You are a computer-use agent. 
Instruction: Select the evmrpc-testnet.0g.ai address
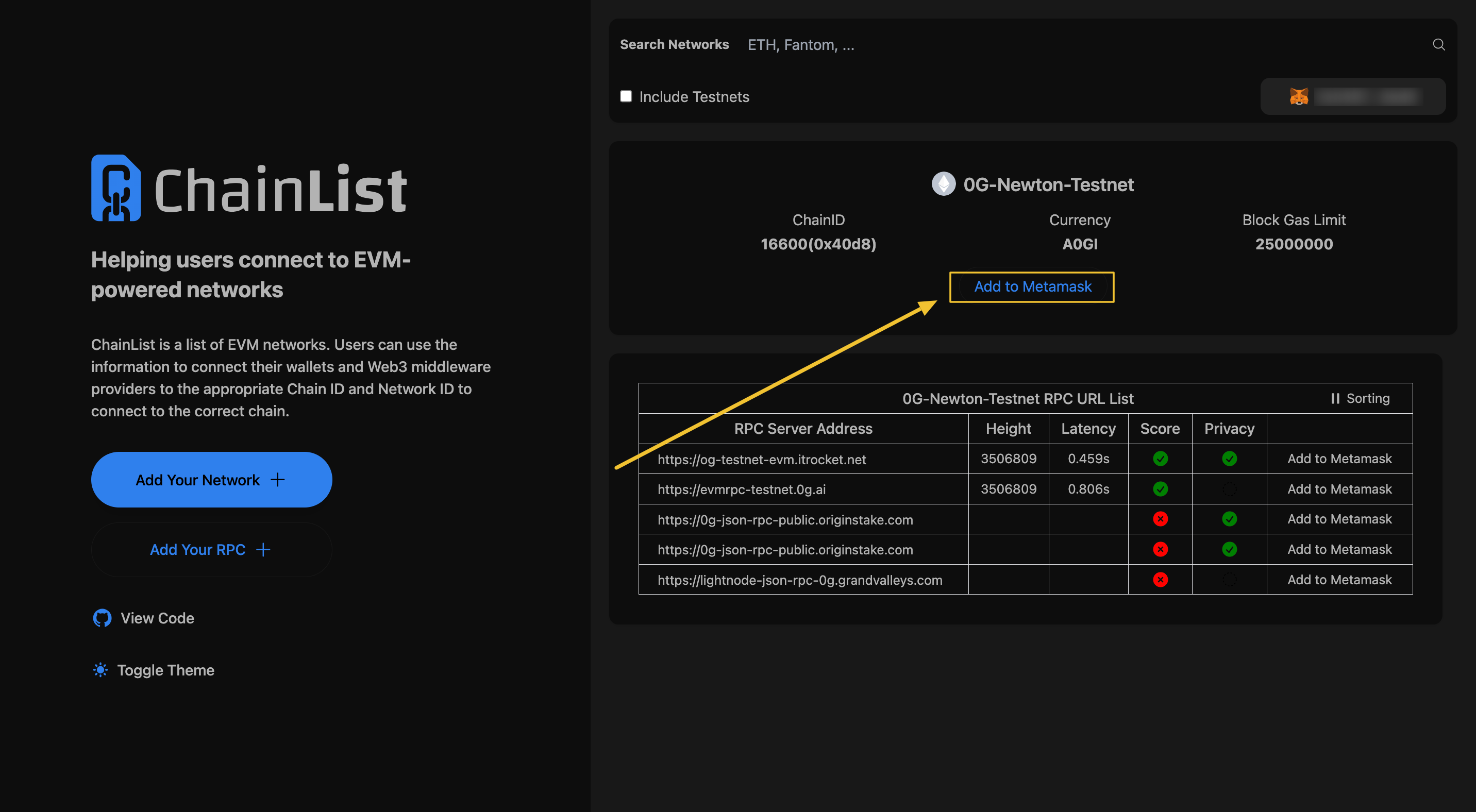point(742,489)
